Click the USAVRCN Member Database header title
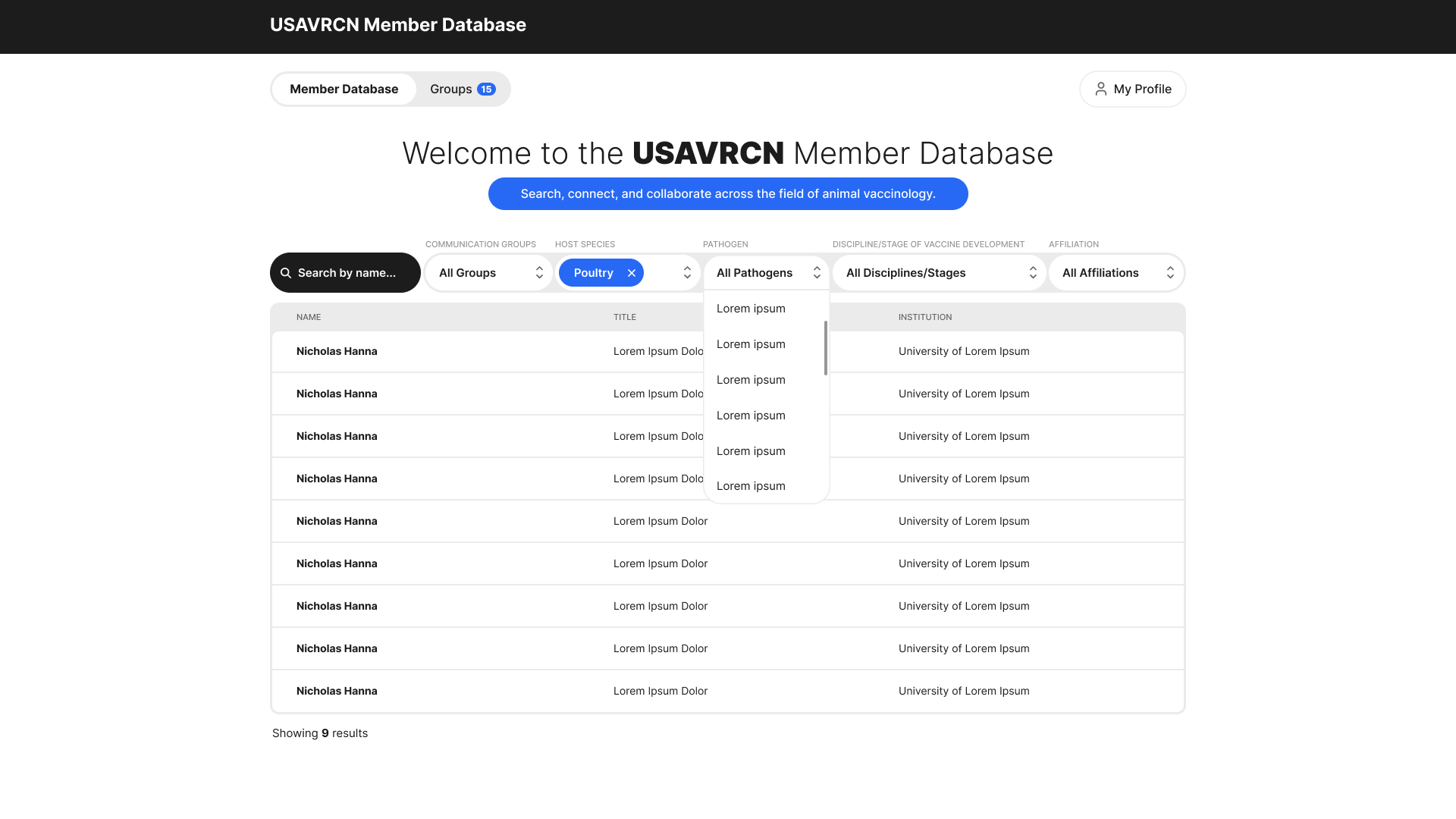Viewport: 1456px width, 819px height. [x=398, y=25]
